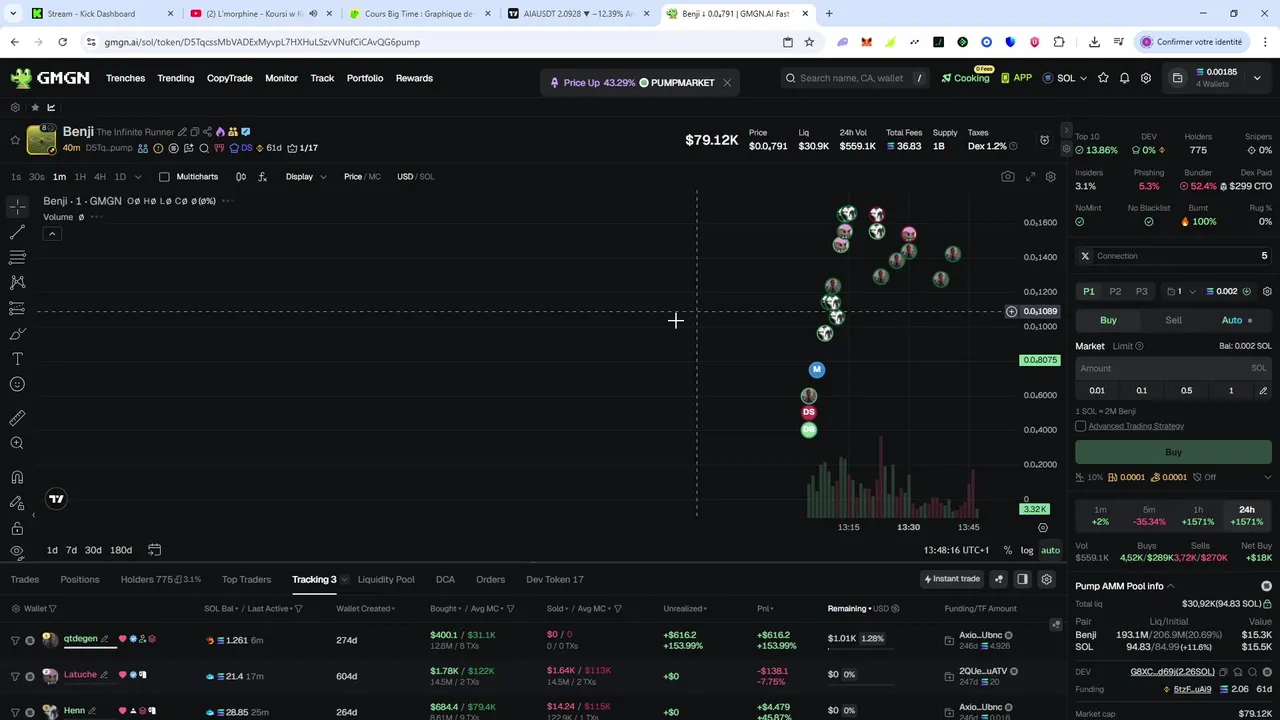Screen dimensions: 1280x720
Task: Click the X Connection icon
Action: point(1085,256)
